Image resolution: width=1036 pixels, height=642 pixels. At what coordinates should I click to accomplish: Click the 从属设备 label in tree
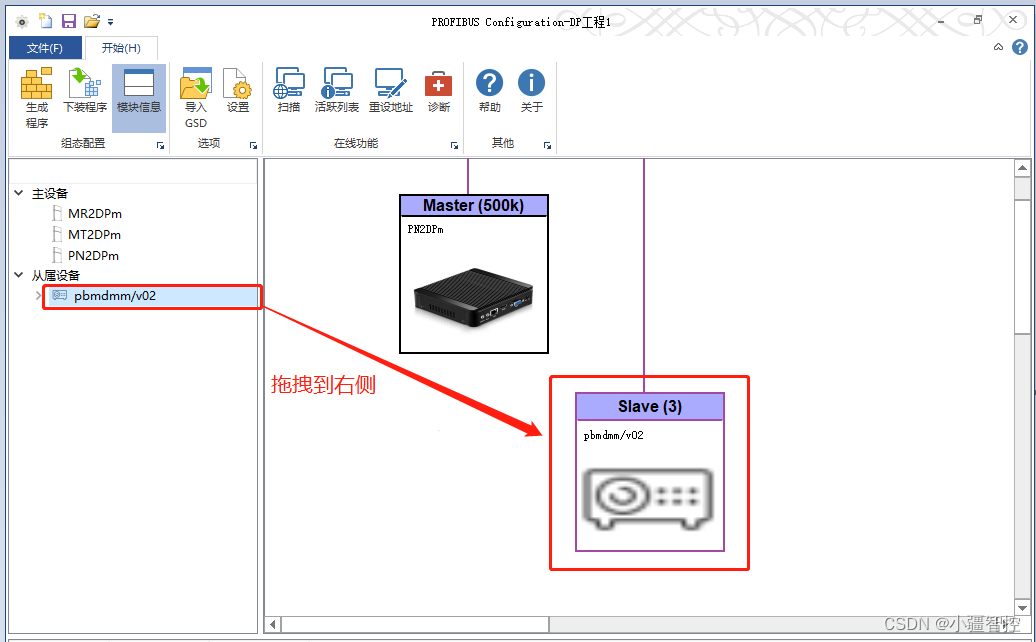56,275
